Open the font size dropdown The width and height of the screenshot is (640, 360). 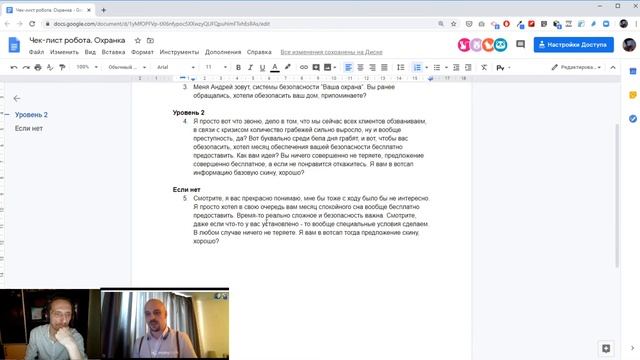[216, 67]
